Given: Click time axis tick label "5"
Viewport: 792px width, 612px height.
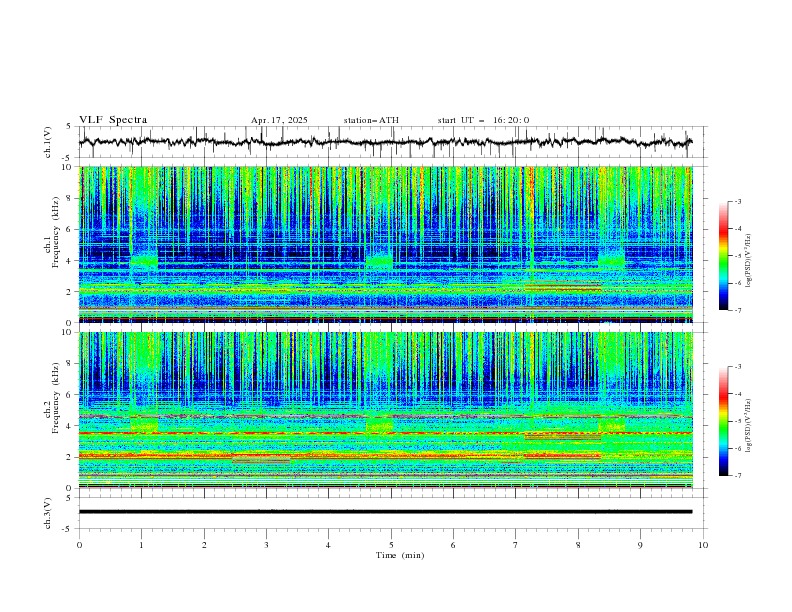Looking at the screenshot, I should pyautogui.click(x=391, y=545).
